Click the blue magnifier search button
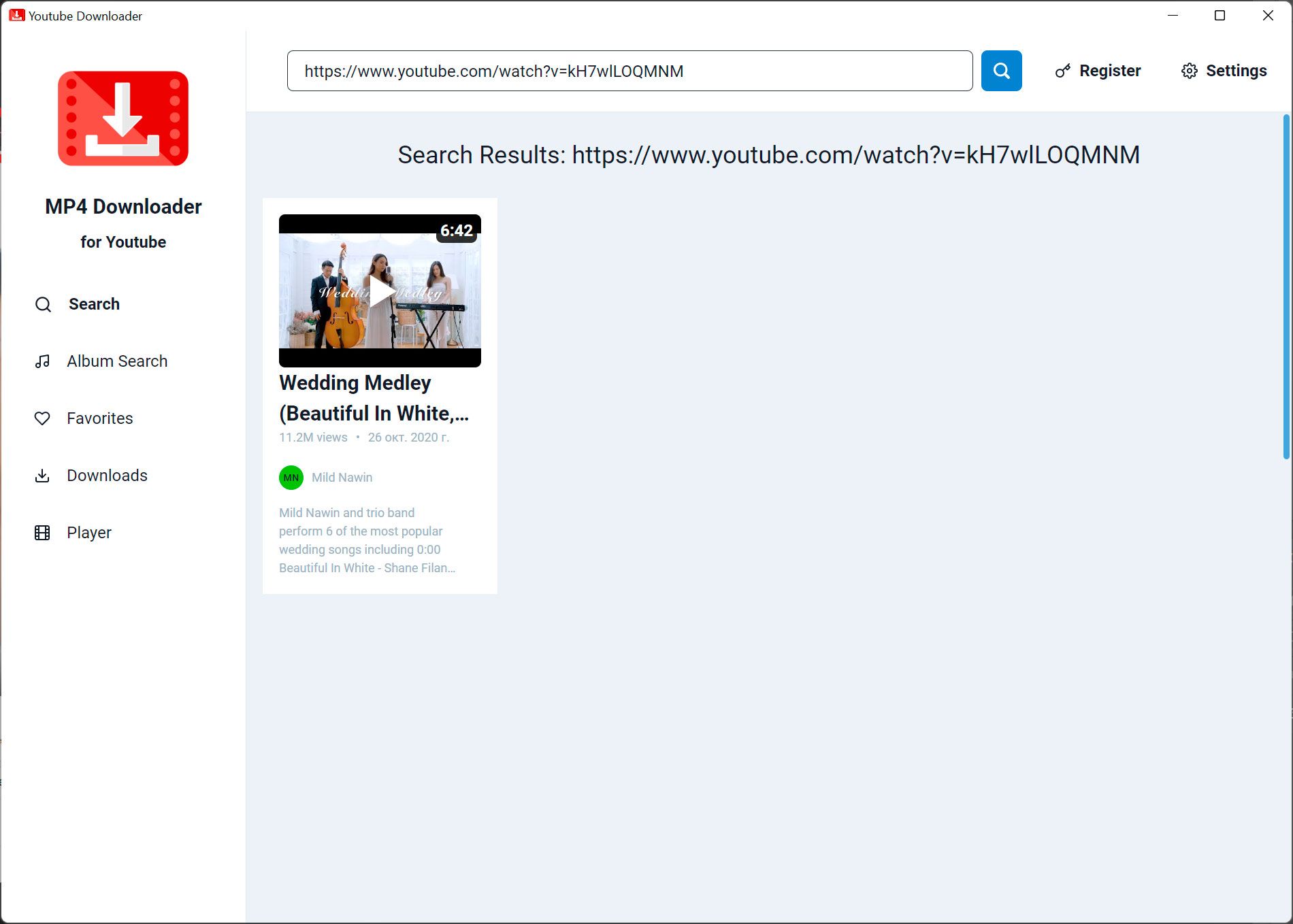The height and width of the screenshot is (924, 1293). pos(1001,71)
